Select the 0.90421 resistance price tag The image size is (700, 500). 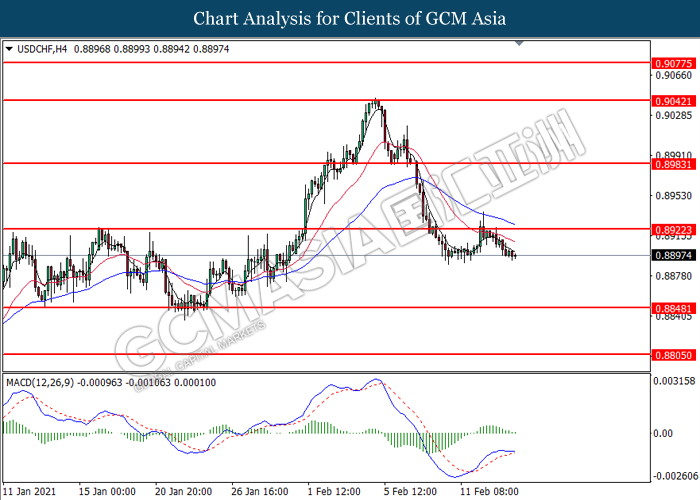click(670, 100)
